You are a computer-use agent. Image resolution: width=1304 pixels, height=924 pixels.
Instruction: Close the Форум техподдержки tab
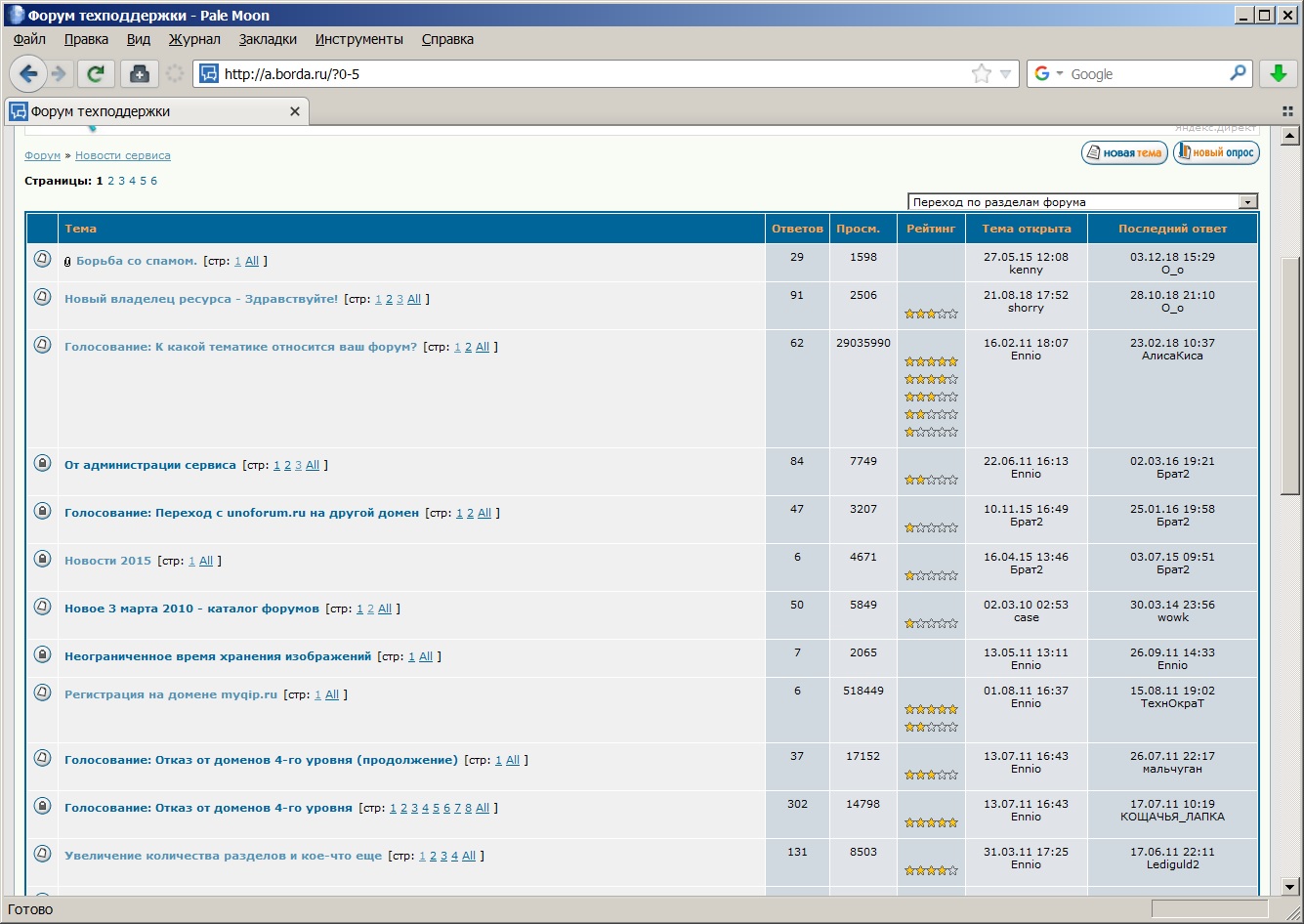295,111
